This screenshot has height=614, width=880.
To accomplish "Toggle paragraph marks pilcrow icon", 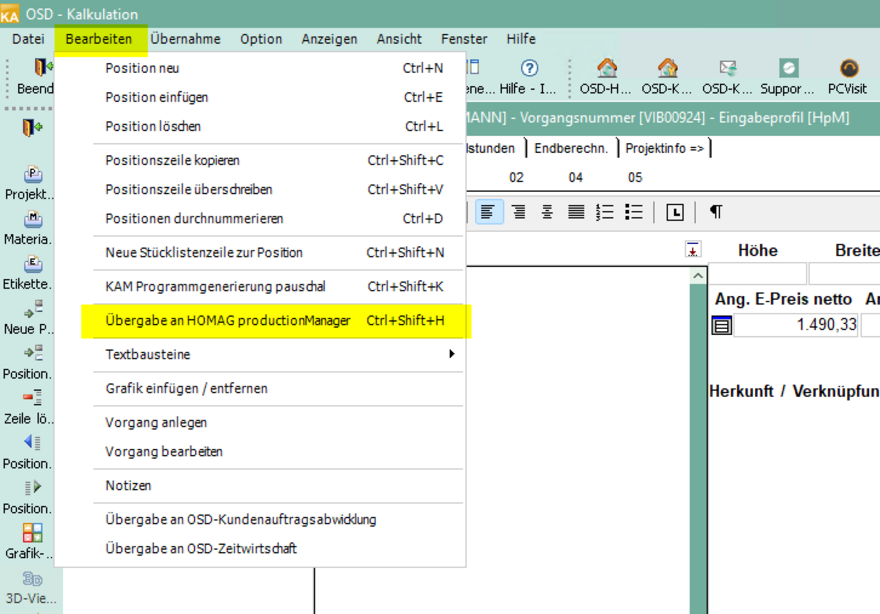I will 716,212.
